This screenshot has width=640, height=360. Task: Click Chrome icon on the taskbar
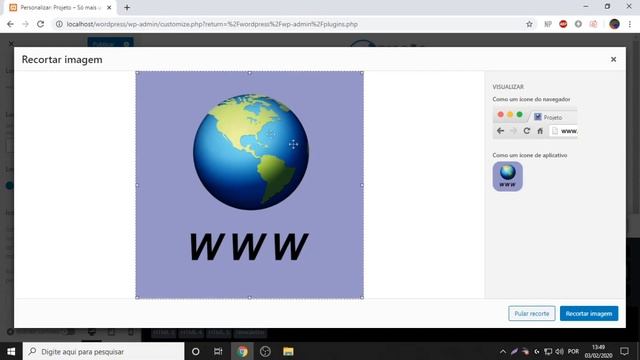tap(242, 351)
